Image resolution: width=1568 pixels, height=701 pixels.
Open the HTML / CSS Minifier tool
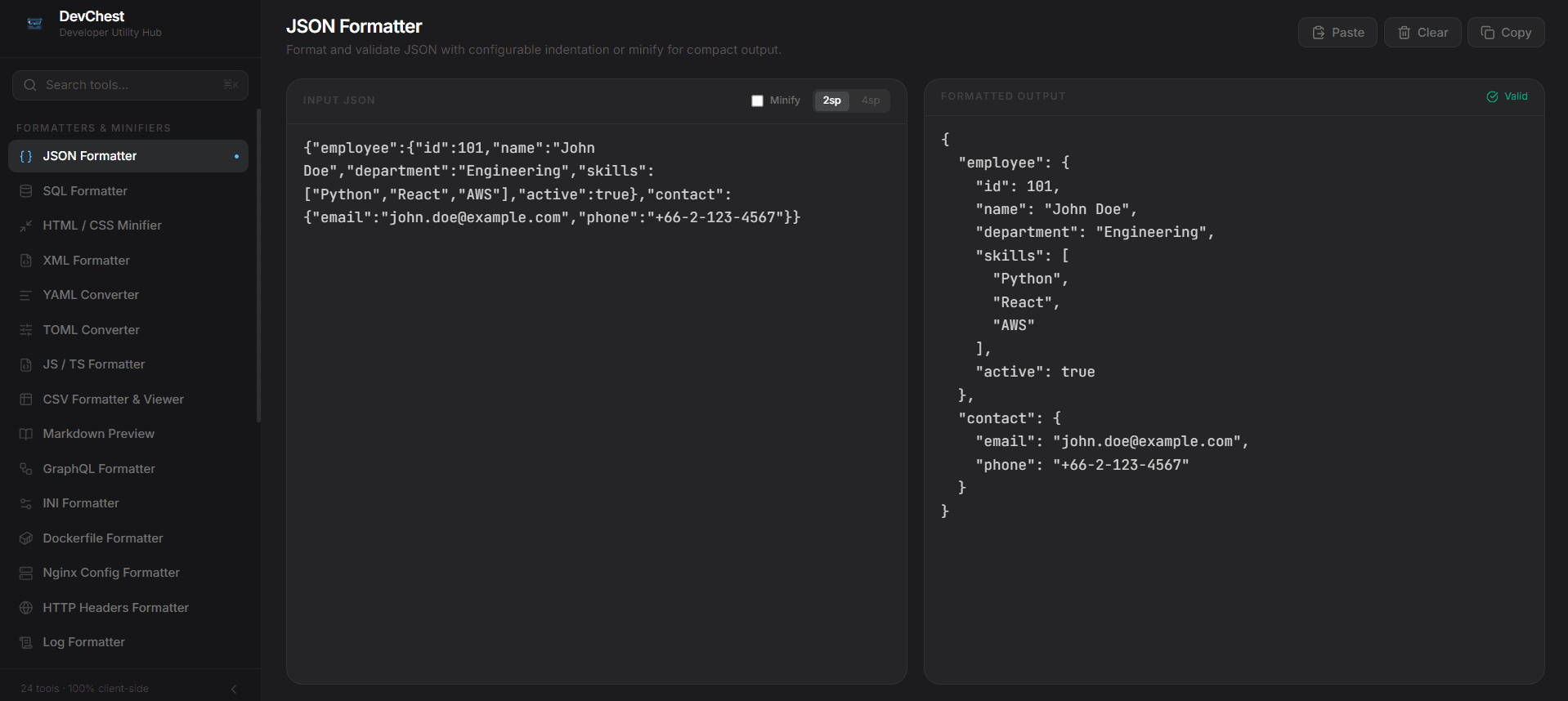pos(128,225)
